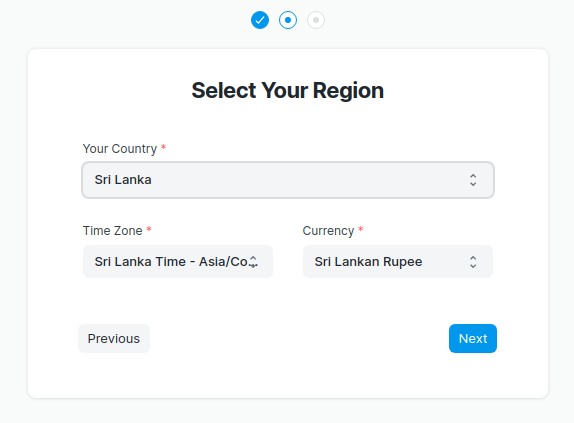Click the Currency field label
This screenshot has width=574, height=423.
(328, 231)
